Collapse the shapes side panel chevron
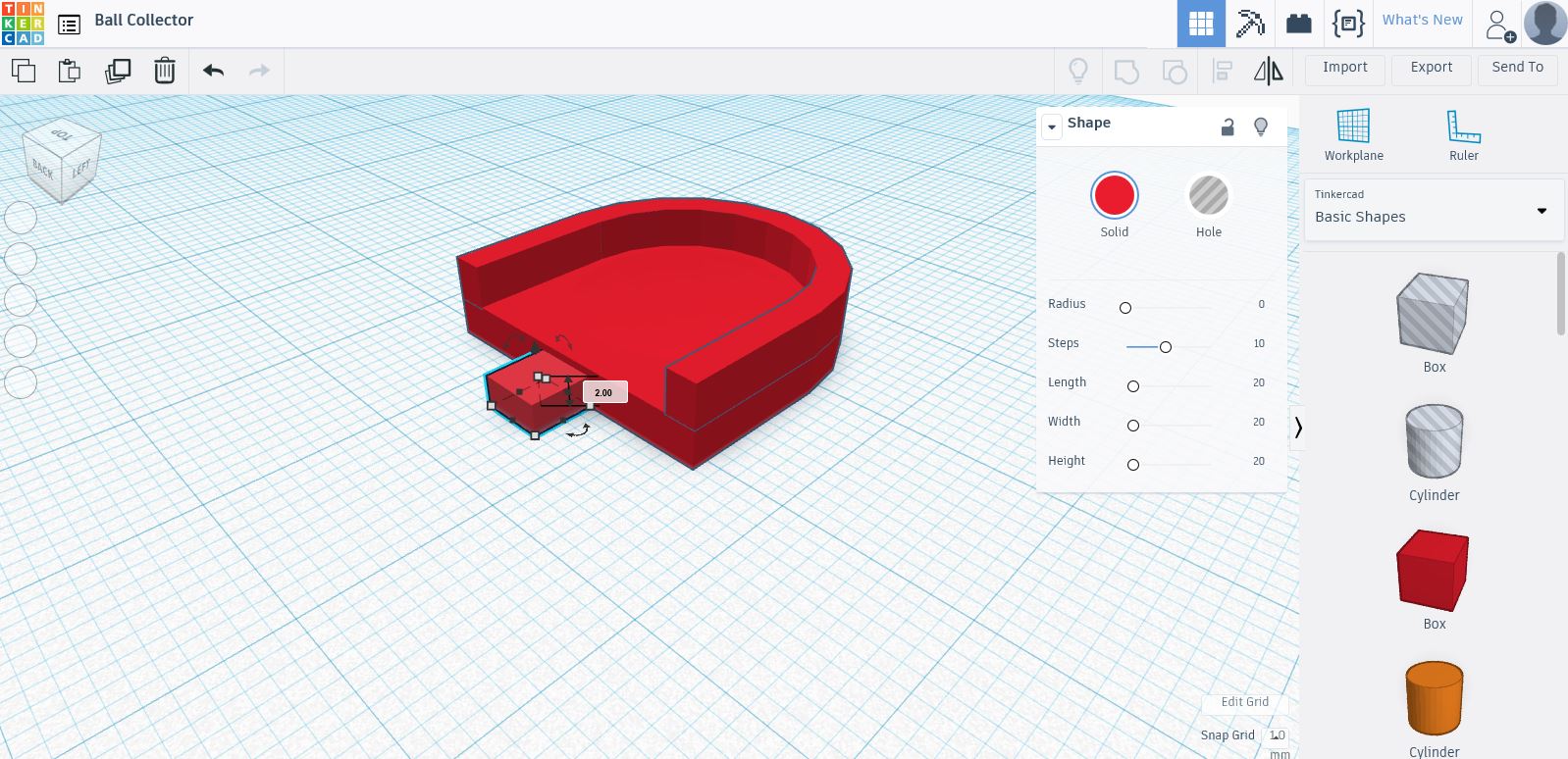 click(1297, 428)
